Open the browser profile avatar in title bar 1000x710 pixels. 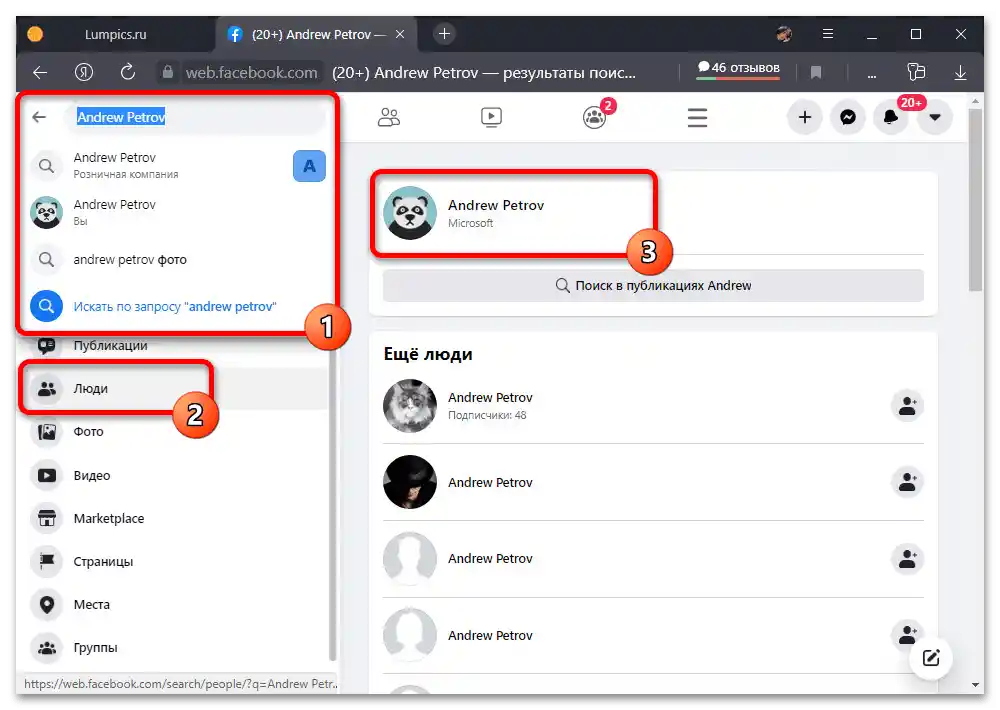tap(784, 34)
